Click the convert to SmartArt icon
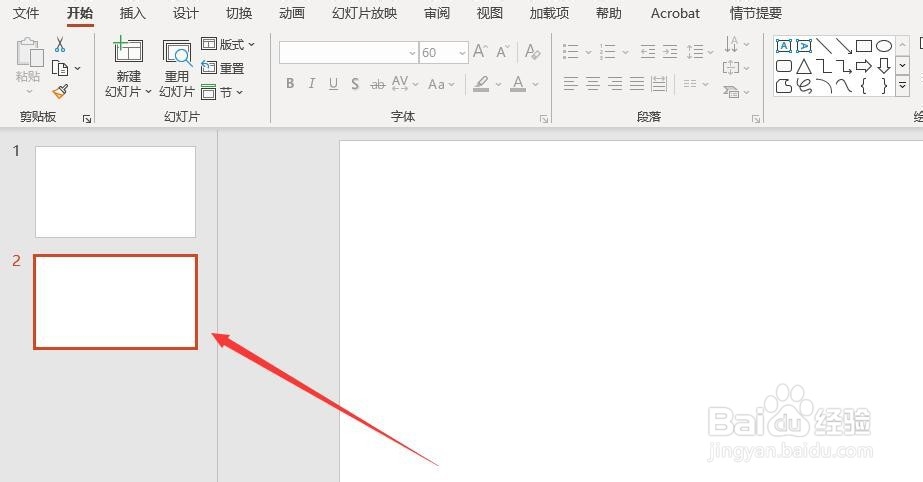Viewport: 923px width, 482px height. (731, 91)
